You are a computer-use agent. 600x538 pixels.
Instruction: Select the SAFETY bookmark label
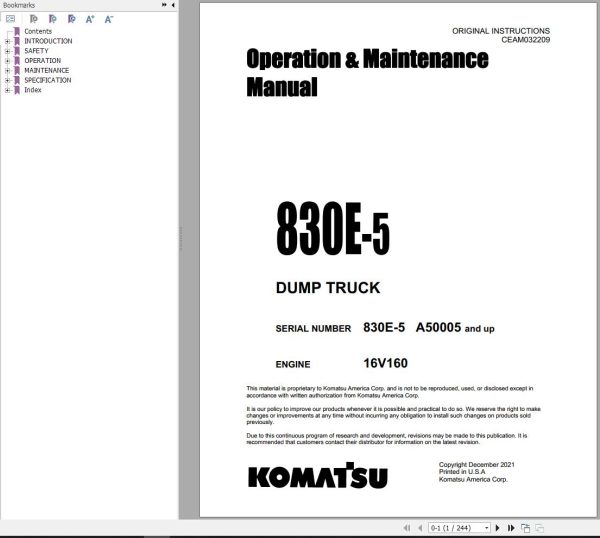(x=36, y=51)
